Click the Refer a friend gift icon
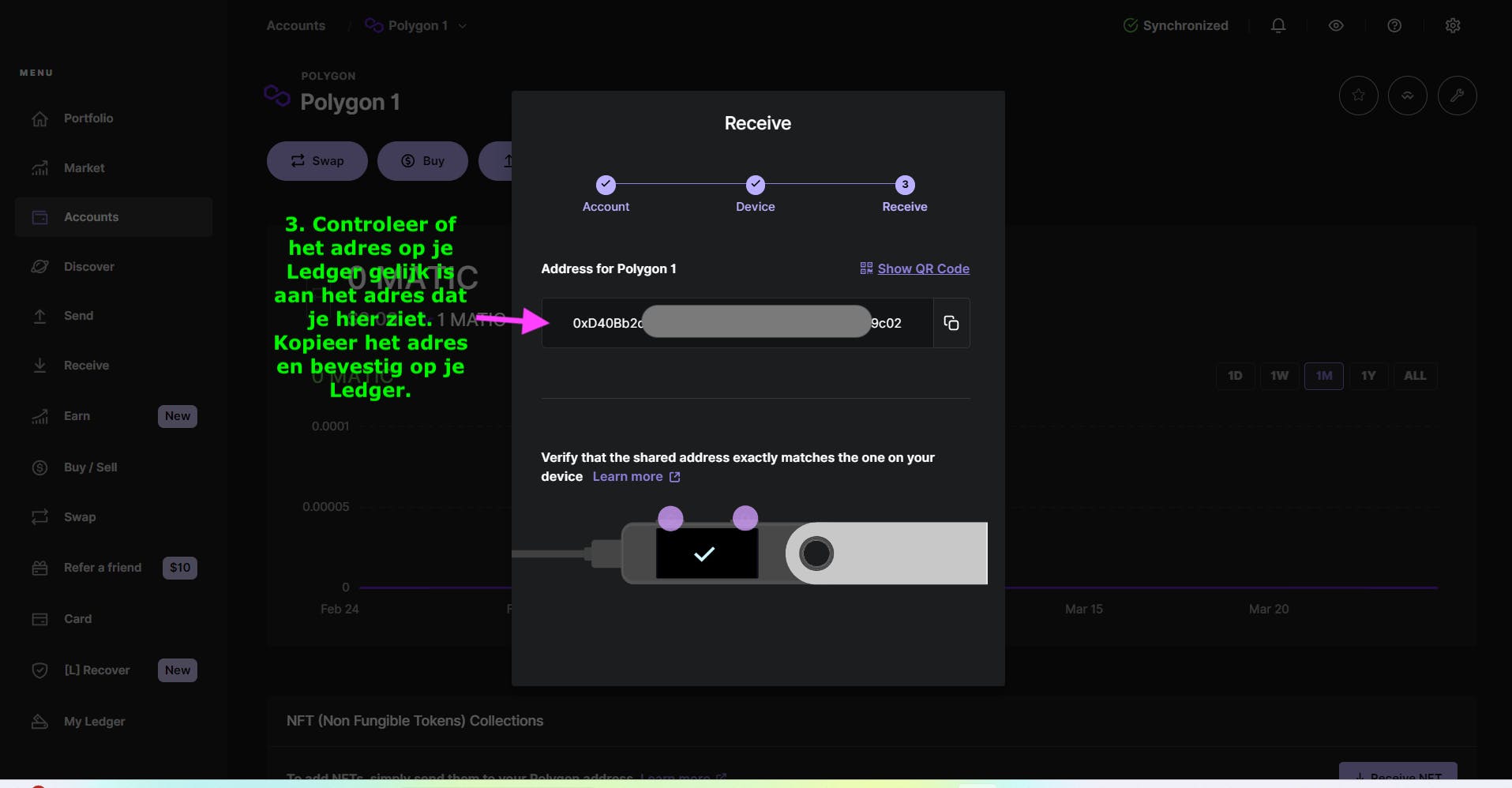Screen dimensions: 1512x788 click(39, 568)
